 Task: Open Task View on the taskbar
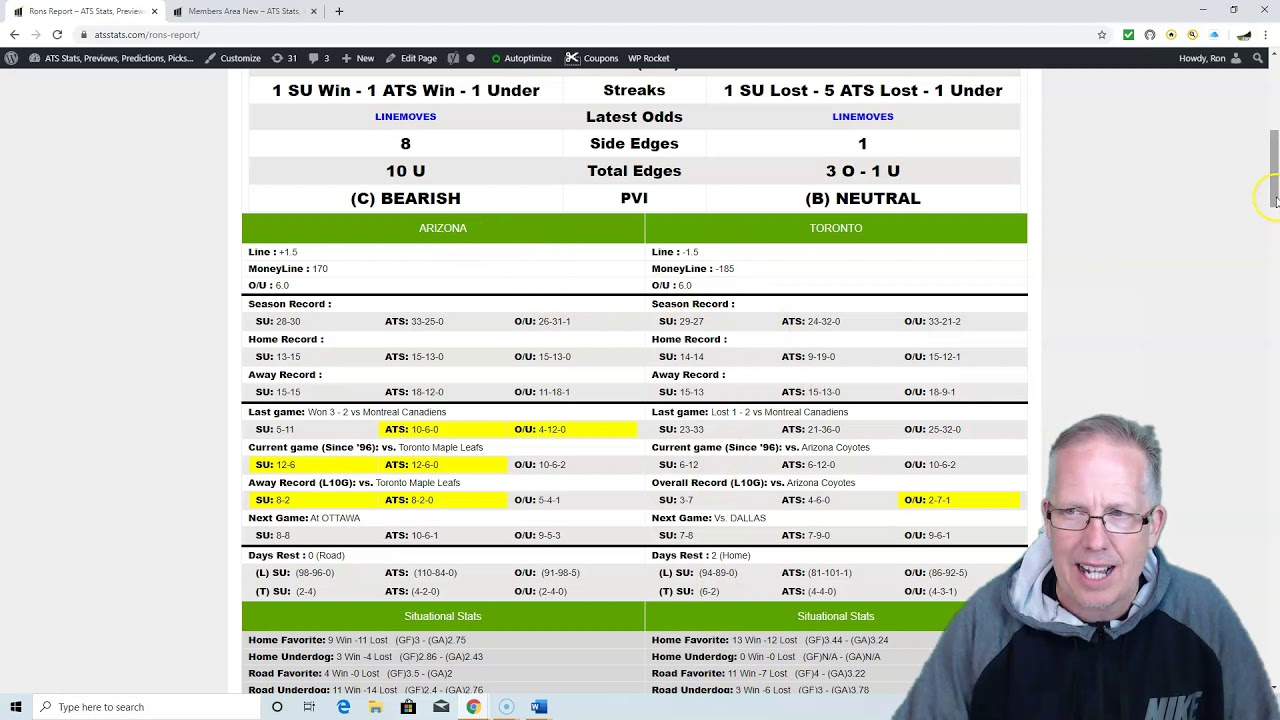point(309,707)
